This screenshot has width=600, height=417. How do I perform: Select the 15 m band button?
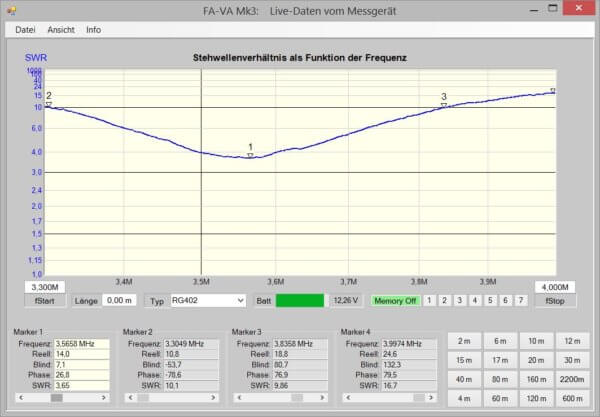point(464,360)
